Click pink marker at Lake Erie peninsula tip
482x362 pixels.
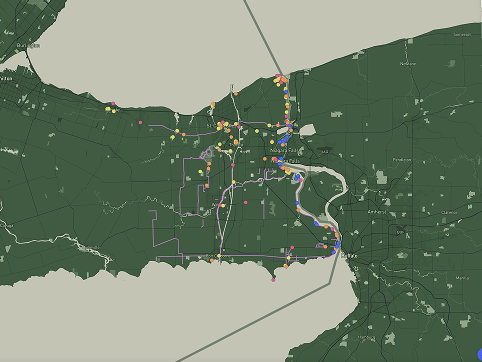pyautogui.click(x=273, y=280)
